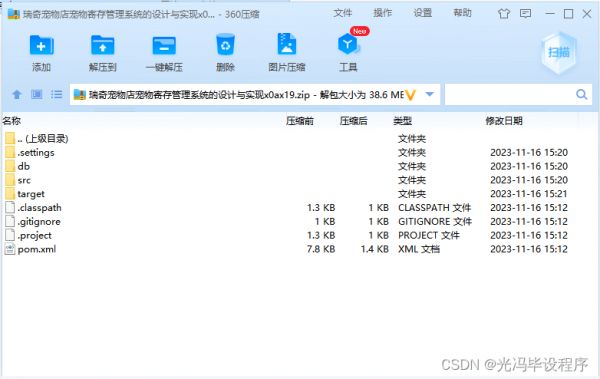Click the 7.8 KB size of pom.xml
This screenshot has width=600, height=379.
tap(321, 249)
